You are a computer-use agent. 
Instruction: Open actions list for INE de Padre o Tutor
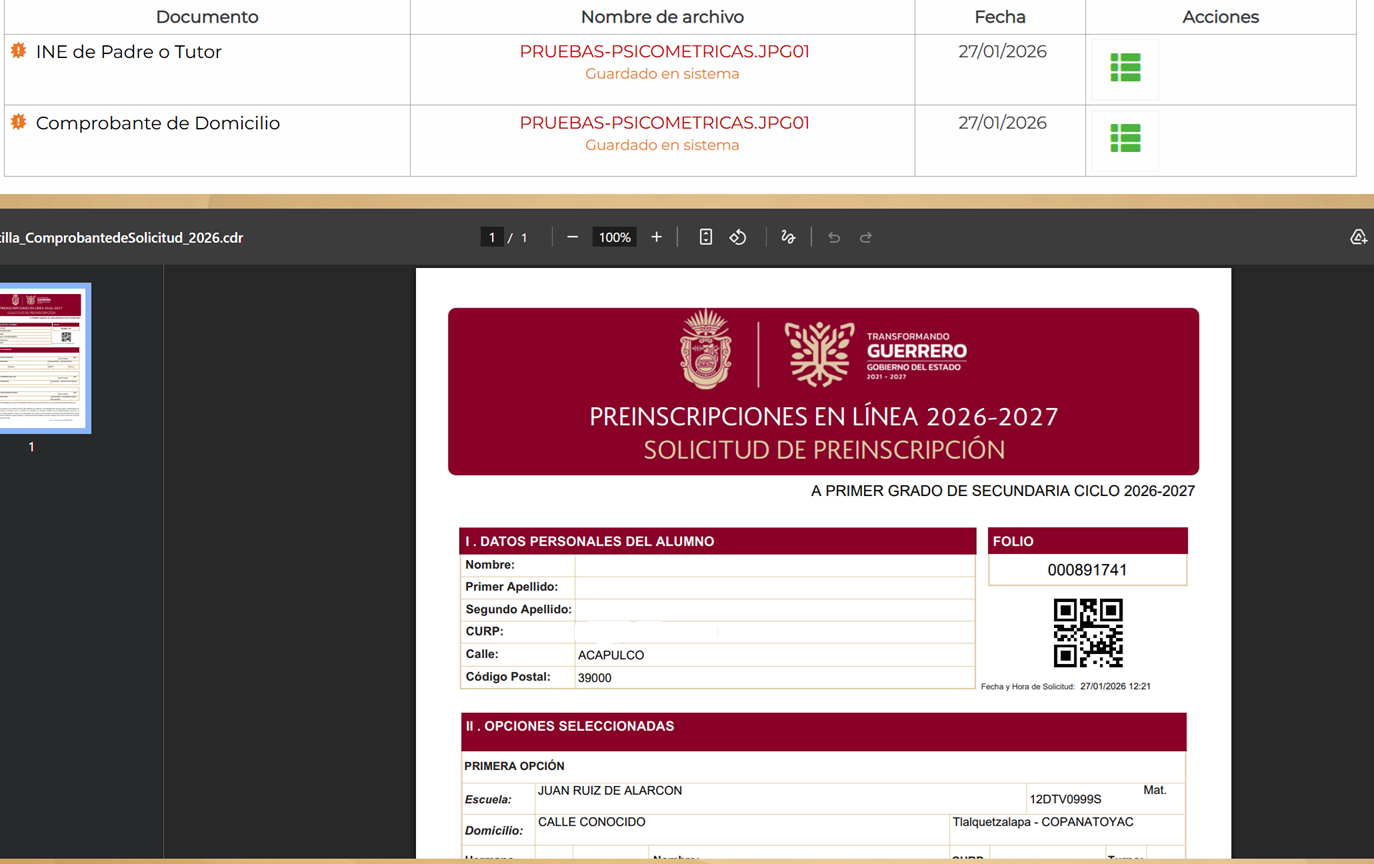pyautogui.click(x=1125, y=68)
